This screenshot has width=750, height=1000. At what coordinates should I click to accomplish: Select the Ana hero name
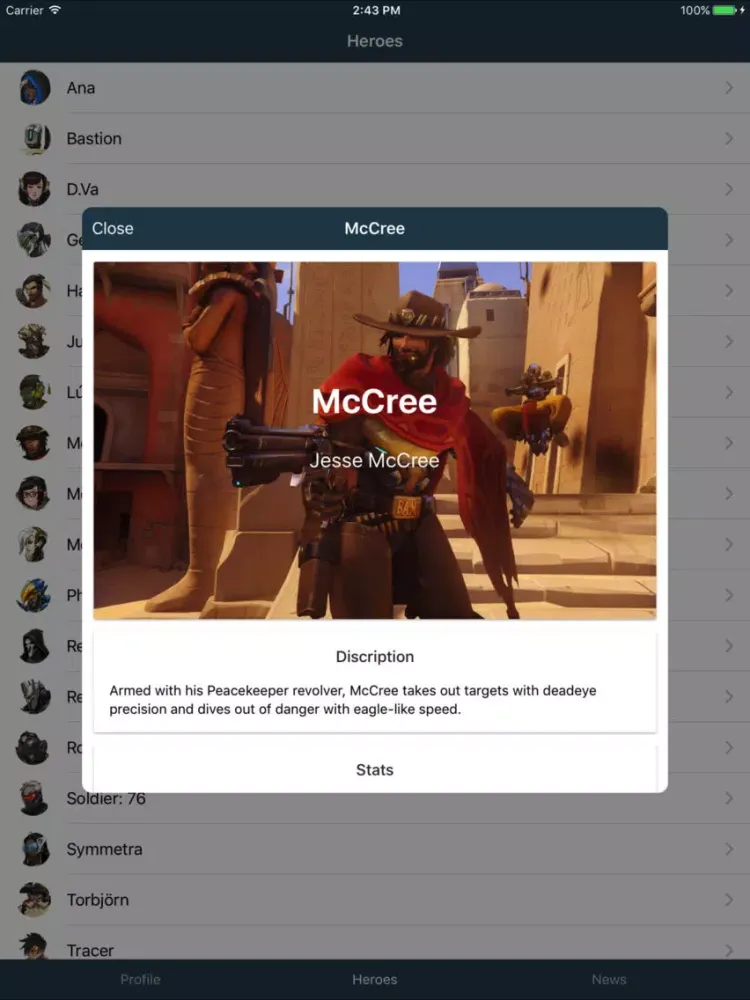[81, 88]
